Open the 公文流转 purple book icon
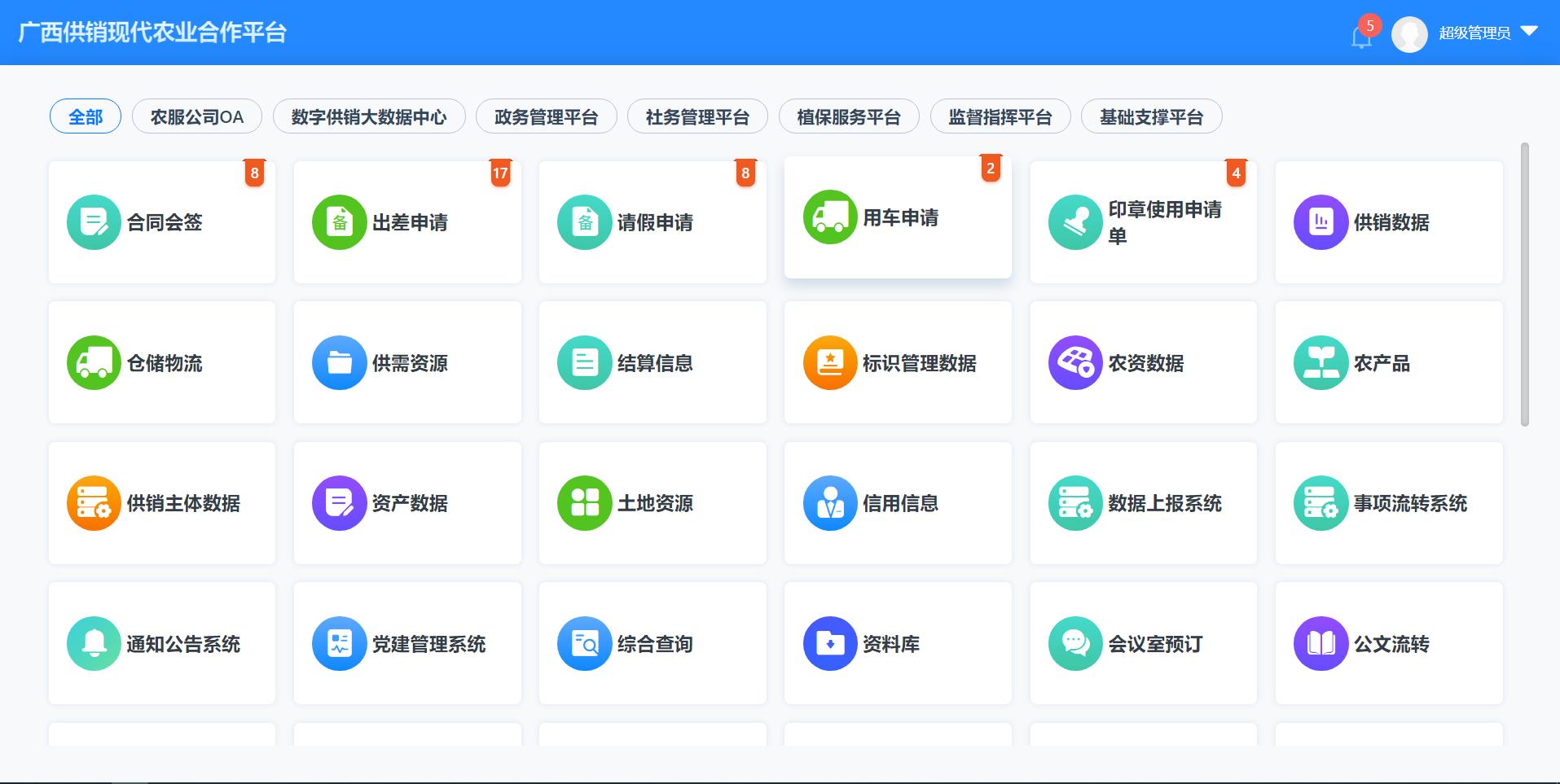Viewport: 1560px width, 784px height. (x=1321, y=644)
